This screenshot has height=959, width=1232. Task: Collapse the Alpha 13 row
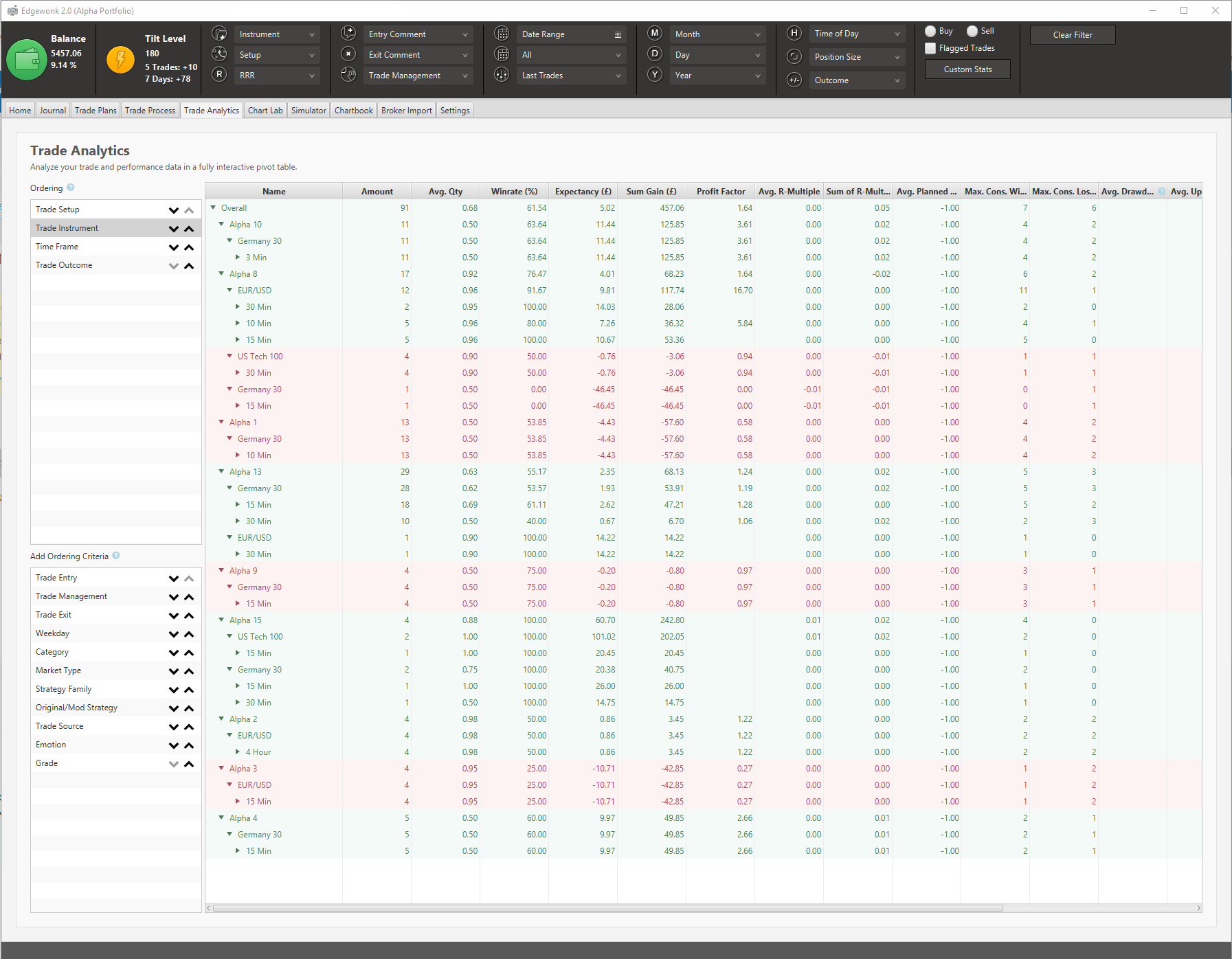pyautogui.click(x=222, y=471)
